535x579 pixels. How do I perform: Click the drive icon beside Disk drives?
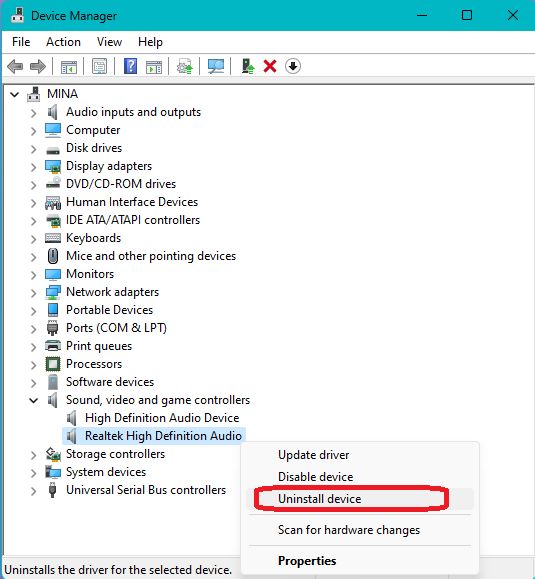pyautogui.click(x=53, y=150)
